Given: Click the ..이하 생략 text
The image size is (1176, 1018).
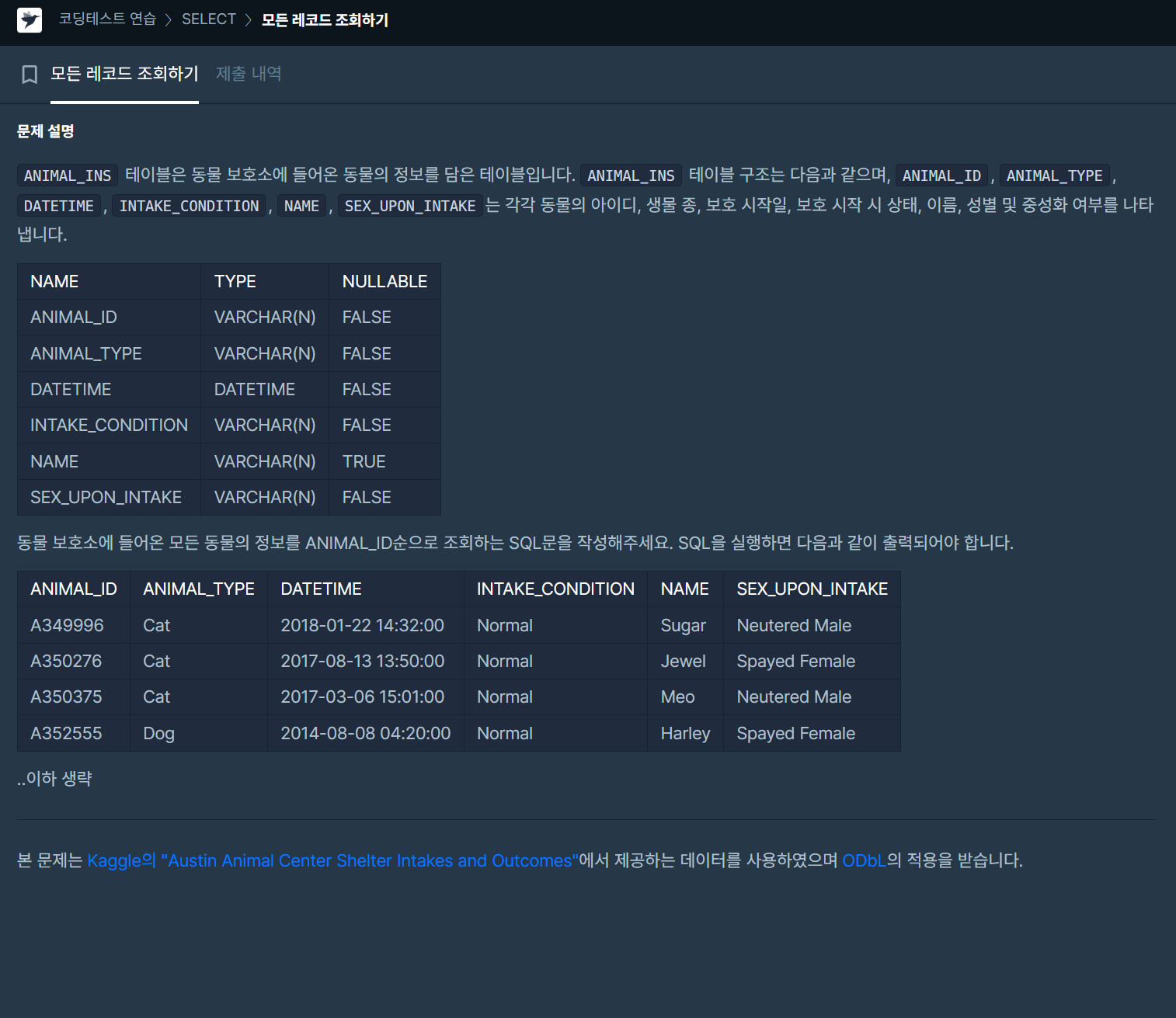Looking at the screenshot, I should click(54, 778).
